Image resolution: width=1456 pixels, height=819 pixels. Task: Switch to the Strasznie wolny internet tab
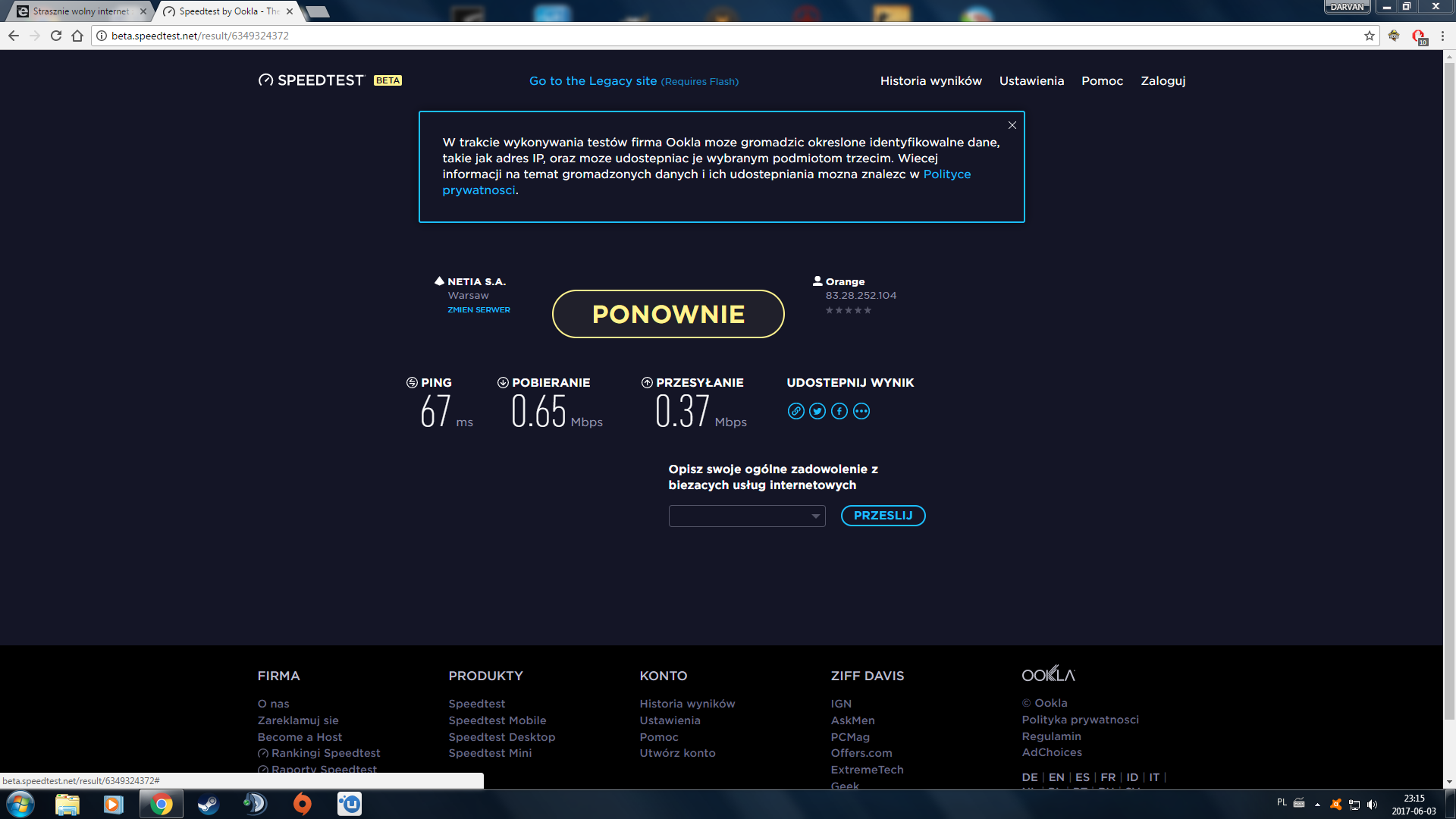[x=80, y=11]
